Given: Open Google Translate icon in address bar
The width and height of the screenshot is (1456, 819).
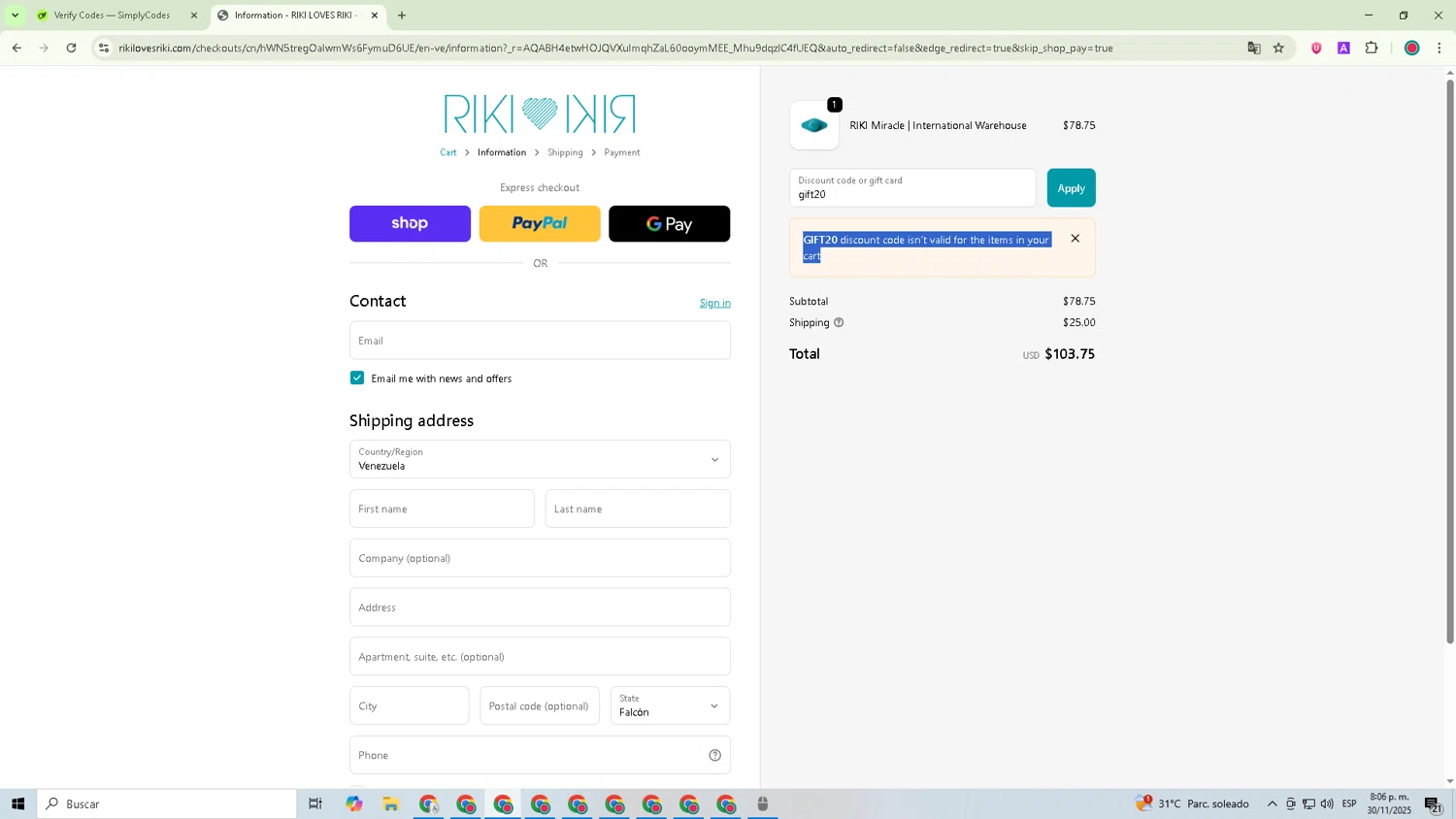Looking at the screenshot, I should point(1254,48).
